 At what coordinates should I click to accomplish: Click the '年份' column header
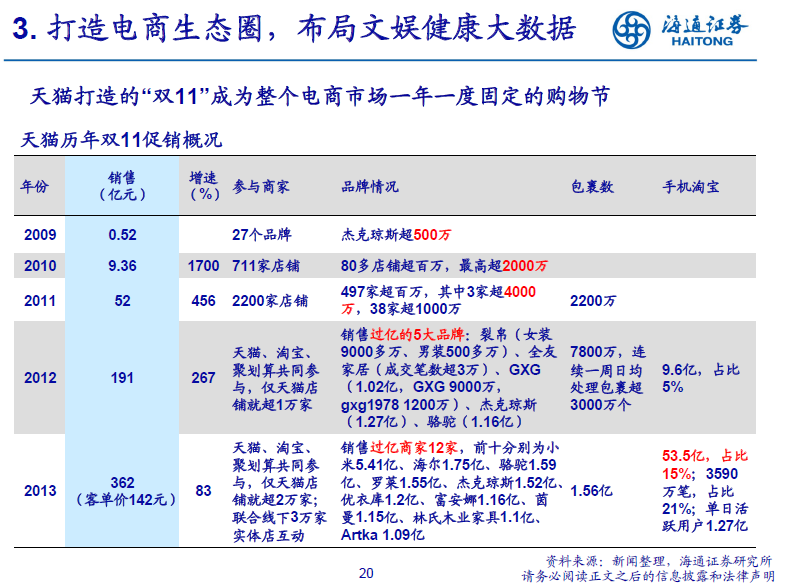point(35,187)
